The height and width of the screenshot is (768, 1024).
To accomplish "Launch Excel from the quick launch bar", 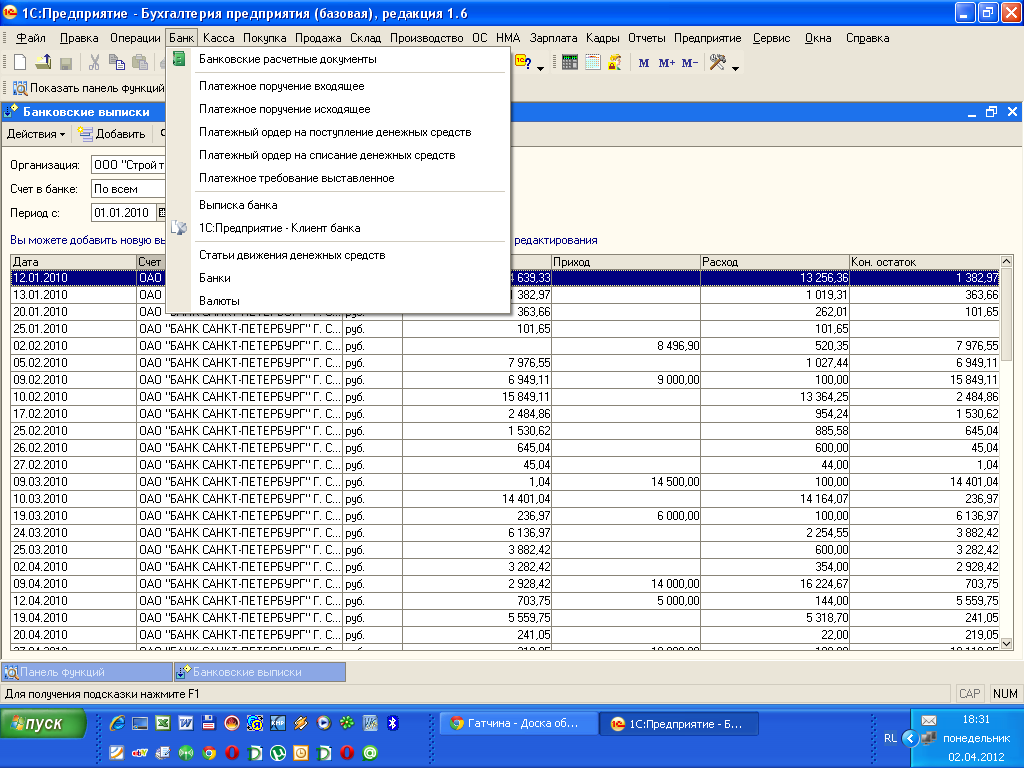I will pos(162,723).
